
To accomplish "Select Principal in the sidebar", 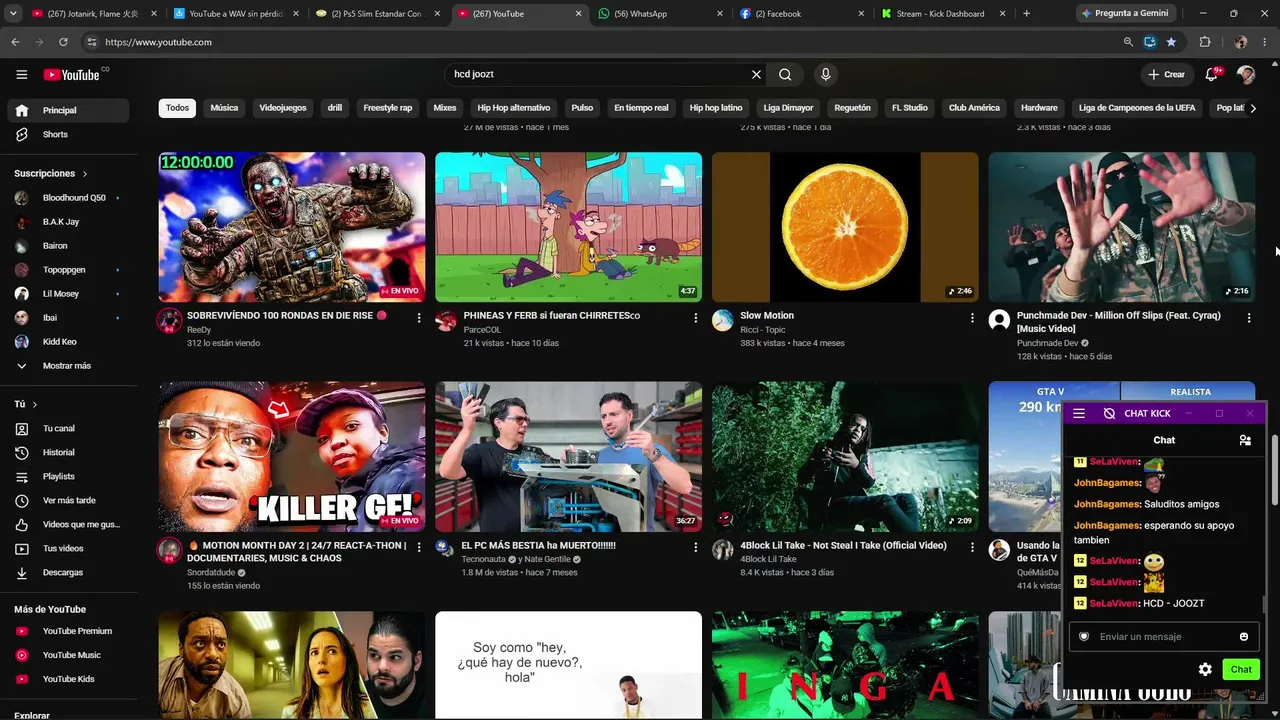I will tap(69, 110).
